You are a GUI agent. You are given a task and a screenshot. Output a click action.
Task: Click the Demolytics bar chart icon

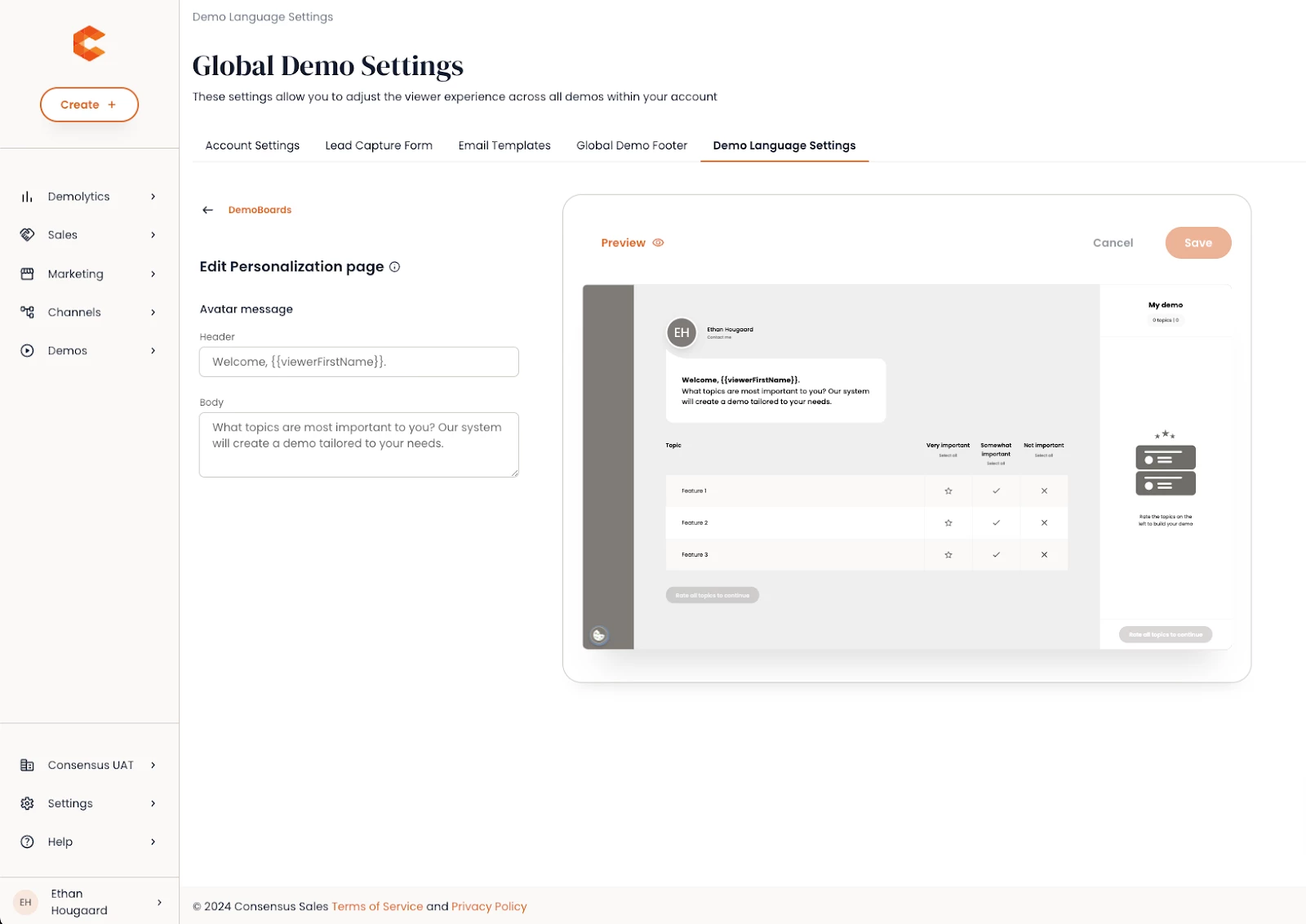point(27,197)
